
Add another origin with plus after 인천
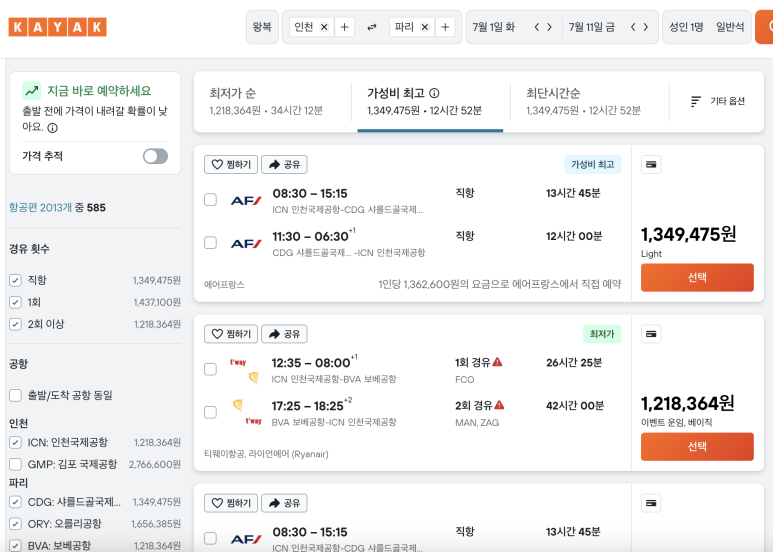pyautogui.click(x=345, y=27)
